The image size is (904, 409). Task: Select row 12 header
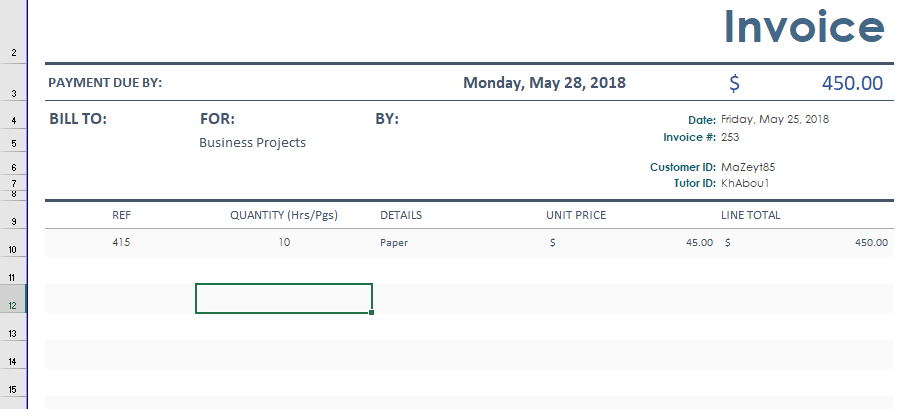pyautogui.click(x=13, y=299)
